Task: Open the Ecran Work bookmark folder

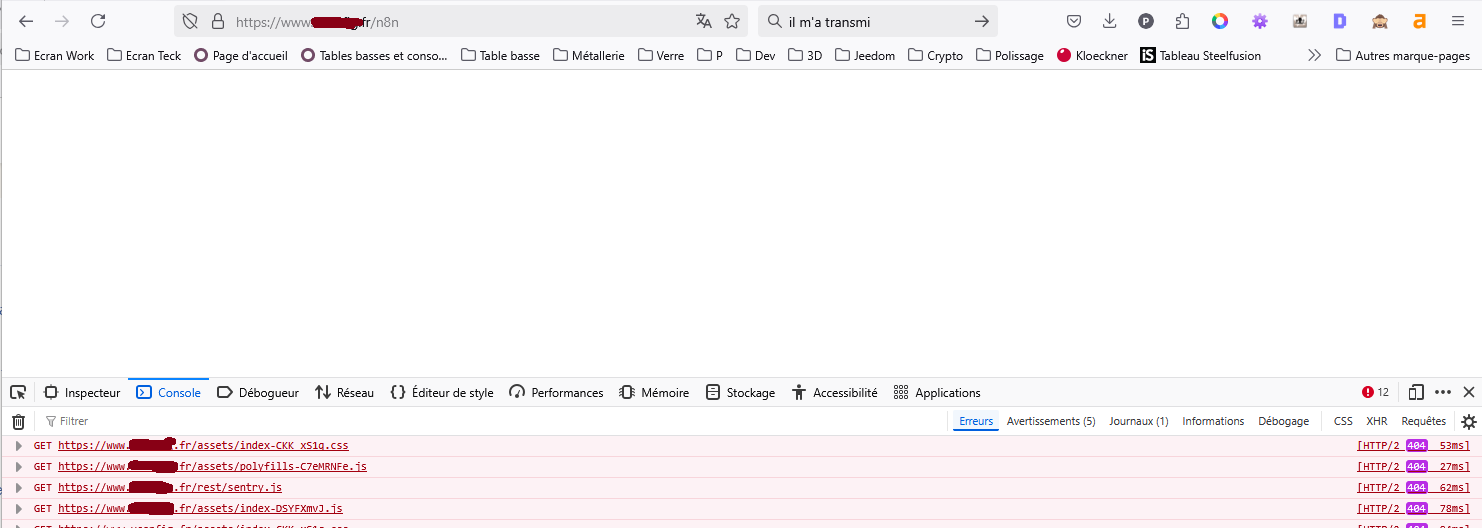Action: click(55, 56)
